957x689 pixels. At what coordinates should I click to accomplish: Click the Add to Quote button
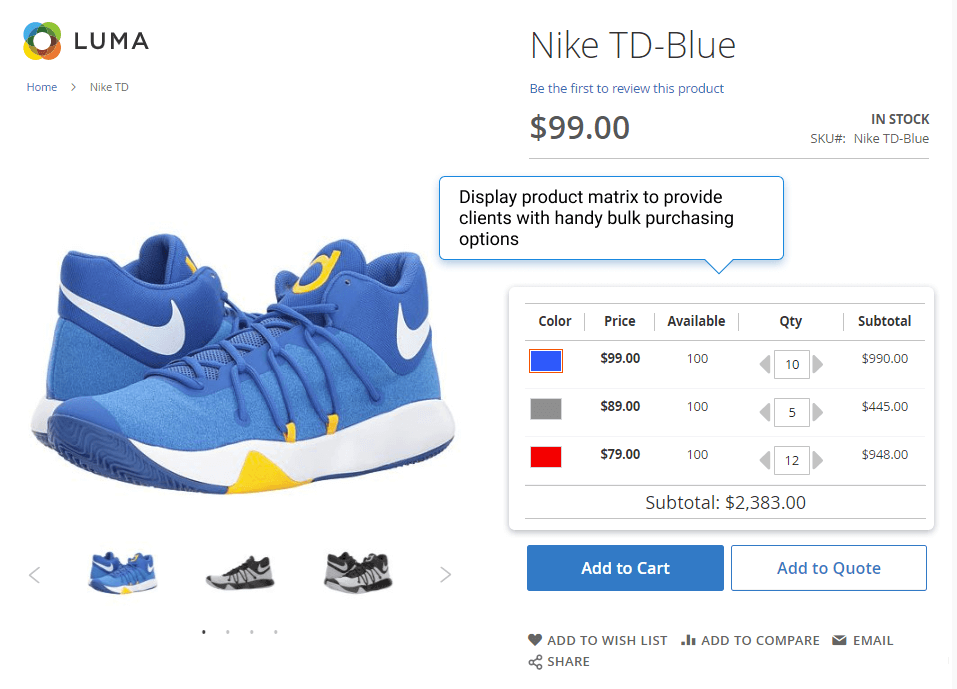[x=829, y=568]
